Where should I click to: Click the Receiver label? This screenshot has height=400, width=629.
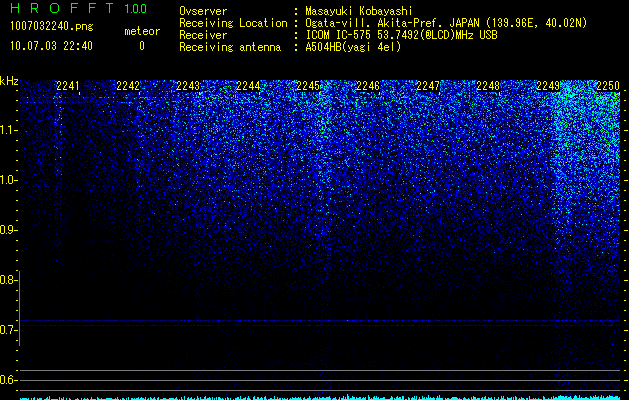click(x=203, y=35)
